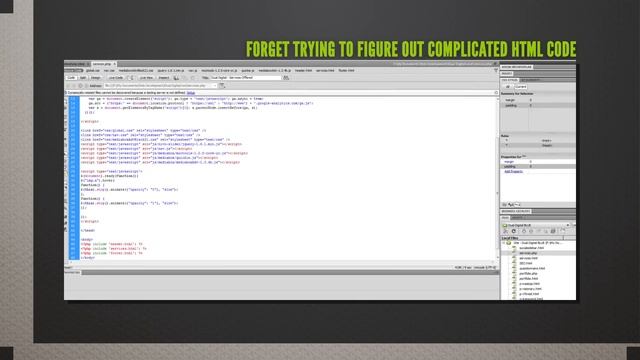Open the site selector dropdown in Files panel

tap(536, 225)
